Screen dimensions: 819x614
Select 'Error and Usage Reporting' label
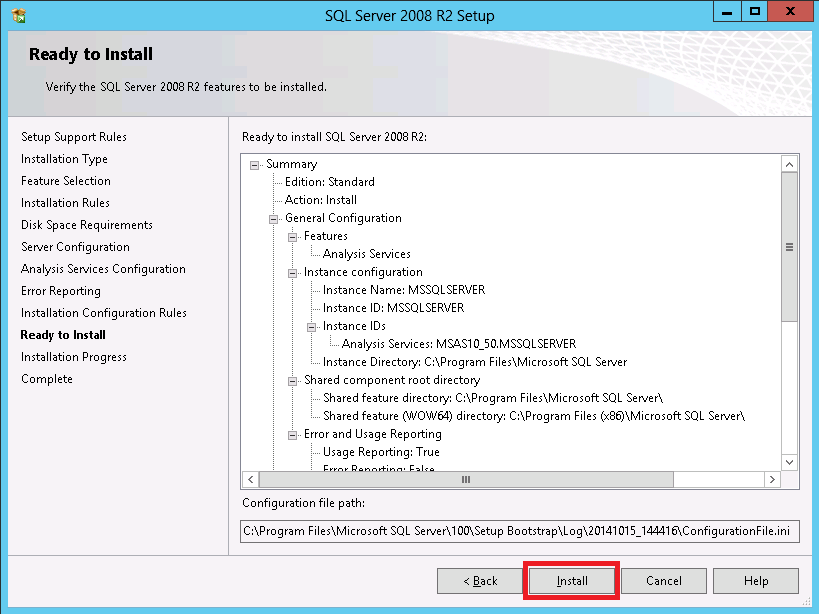372,434
